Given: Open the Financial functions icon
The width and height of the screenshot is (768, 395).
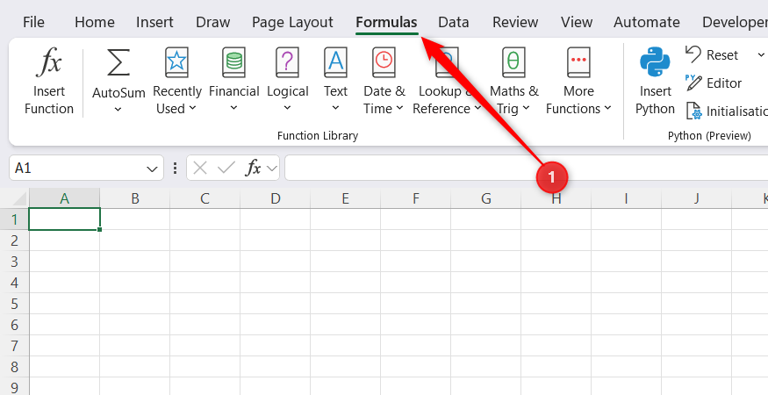Looking at the screenshot, I should tap(234, 62).
